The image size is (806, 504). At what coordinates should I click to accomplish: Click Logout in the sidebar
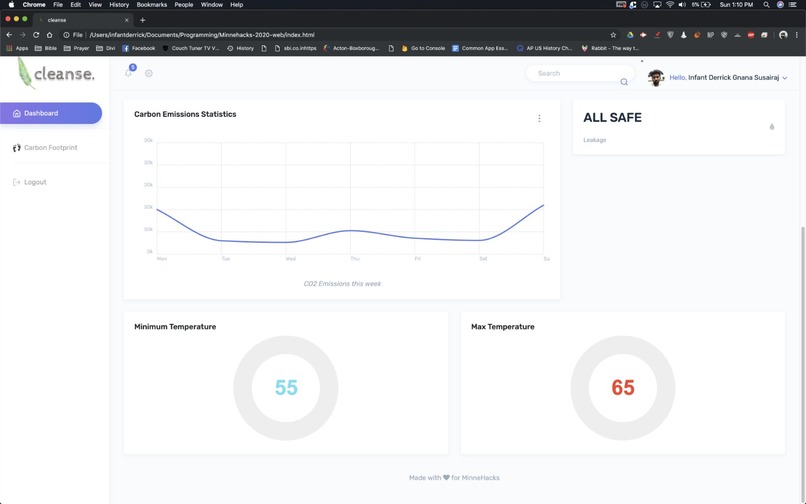click(29, 182)
